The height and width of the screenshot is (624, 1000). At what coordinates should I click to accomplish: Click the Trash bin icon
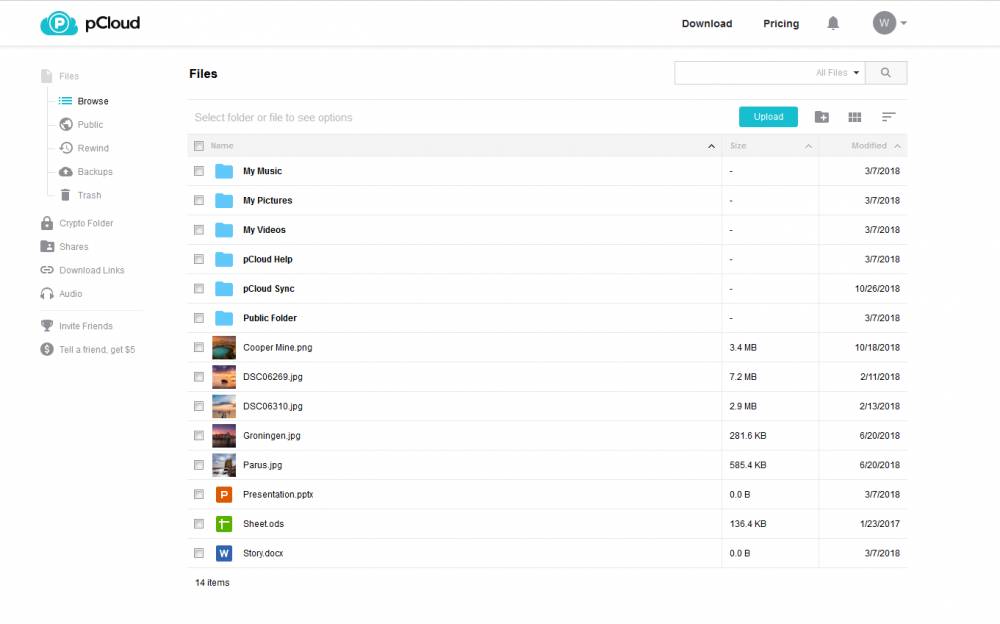pyautogui.click(x=65, y=195)
